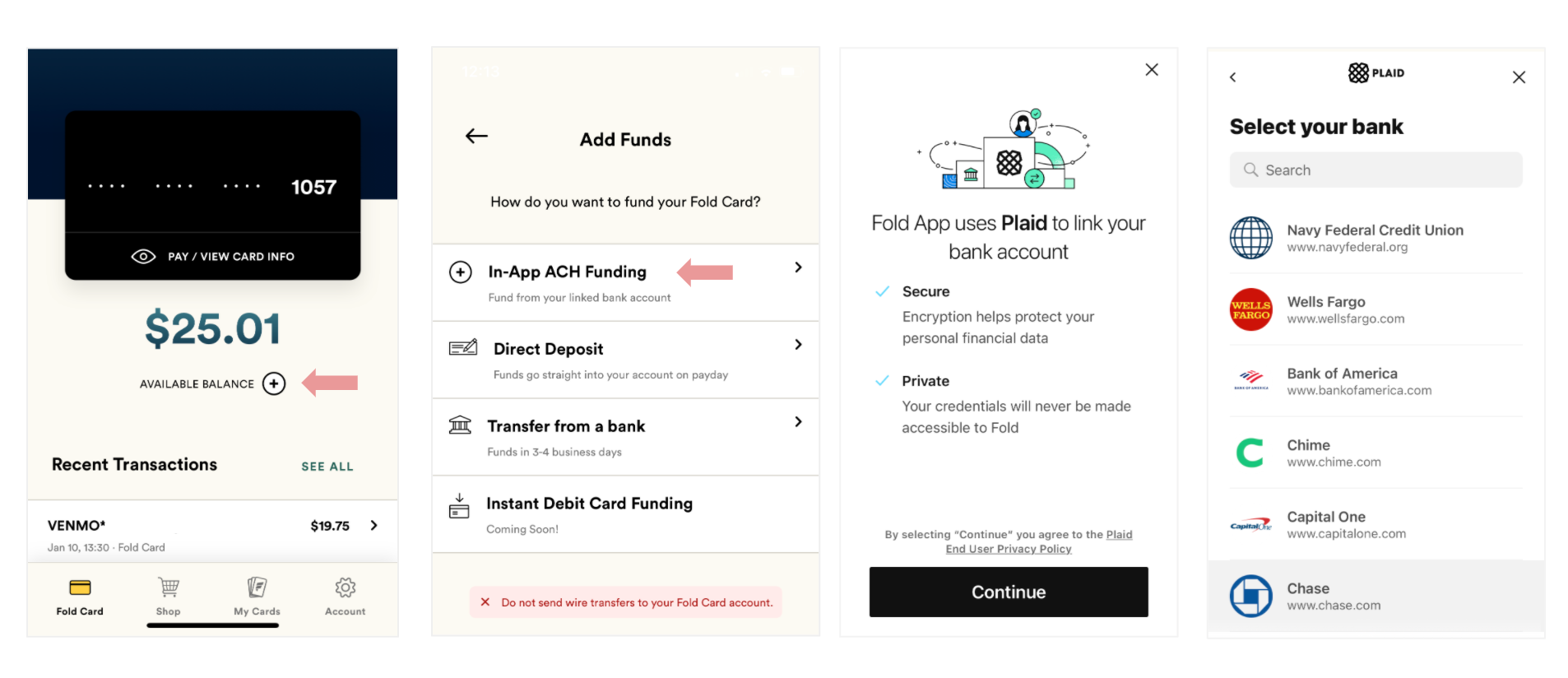Image resolution: width=1568 pixels, height=678 pixels.
Task: Open the Shop cart icon in bottom nav
Action: [x=169, y=587]
